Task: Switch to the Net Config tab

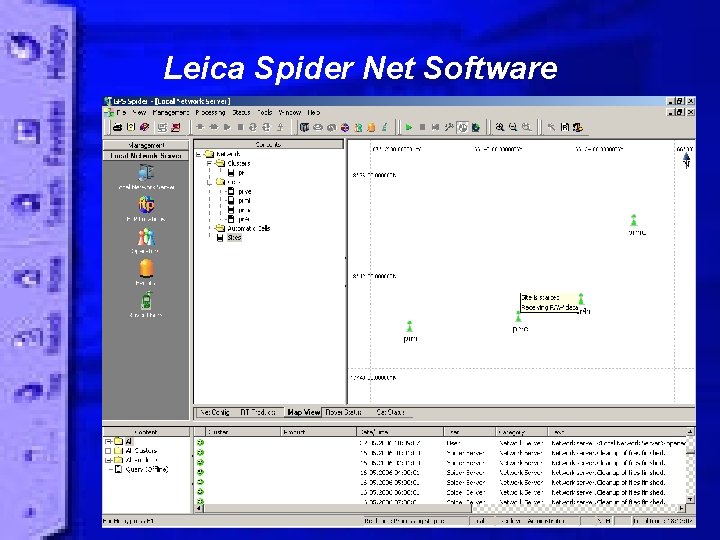Action: click(214, 412)
